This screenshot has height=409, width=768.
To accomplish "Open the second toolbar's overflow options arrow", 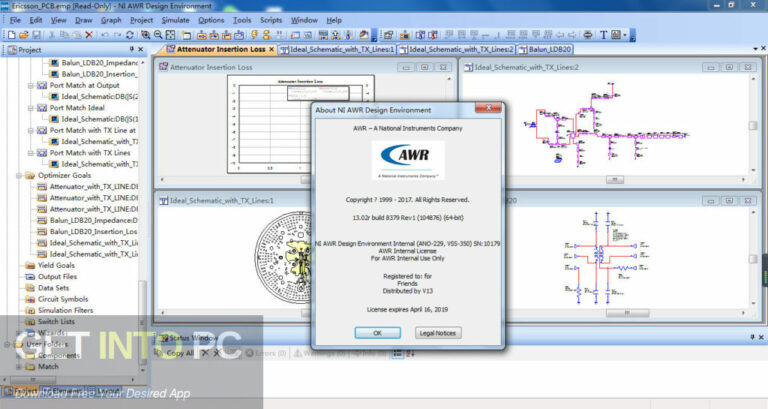I will [632, 36].
